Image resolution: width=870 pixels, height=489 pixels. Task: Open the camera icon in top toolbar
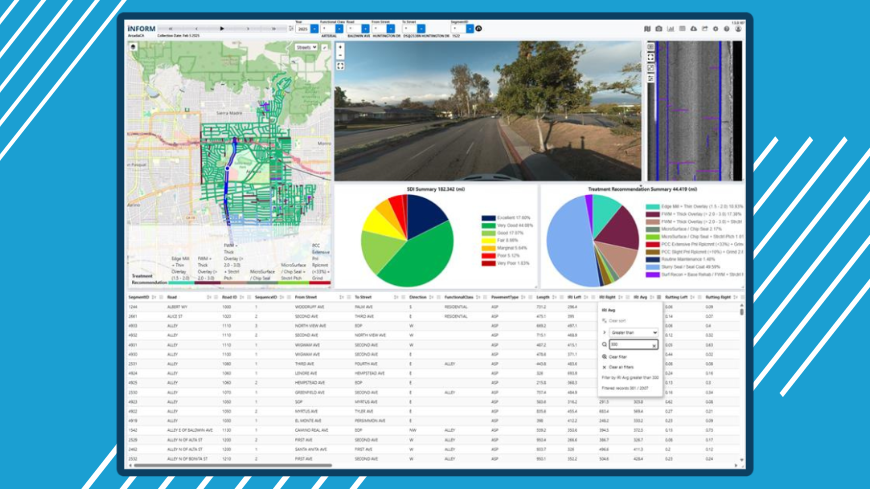pos(659,29)
